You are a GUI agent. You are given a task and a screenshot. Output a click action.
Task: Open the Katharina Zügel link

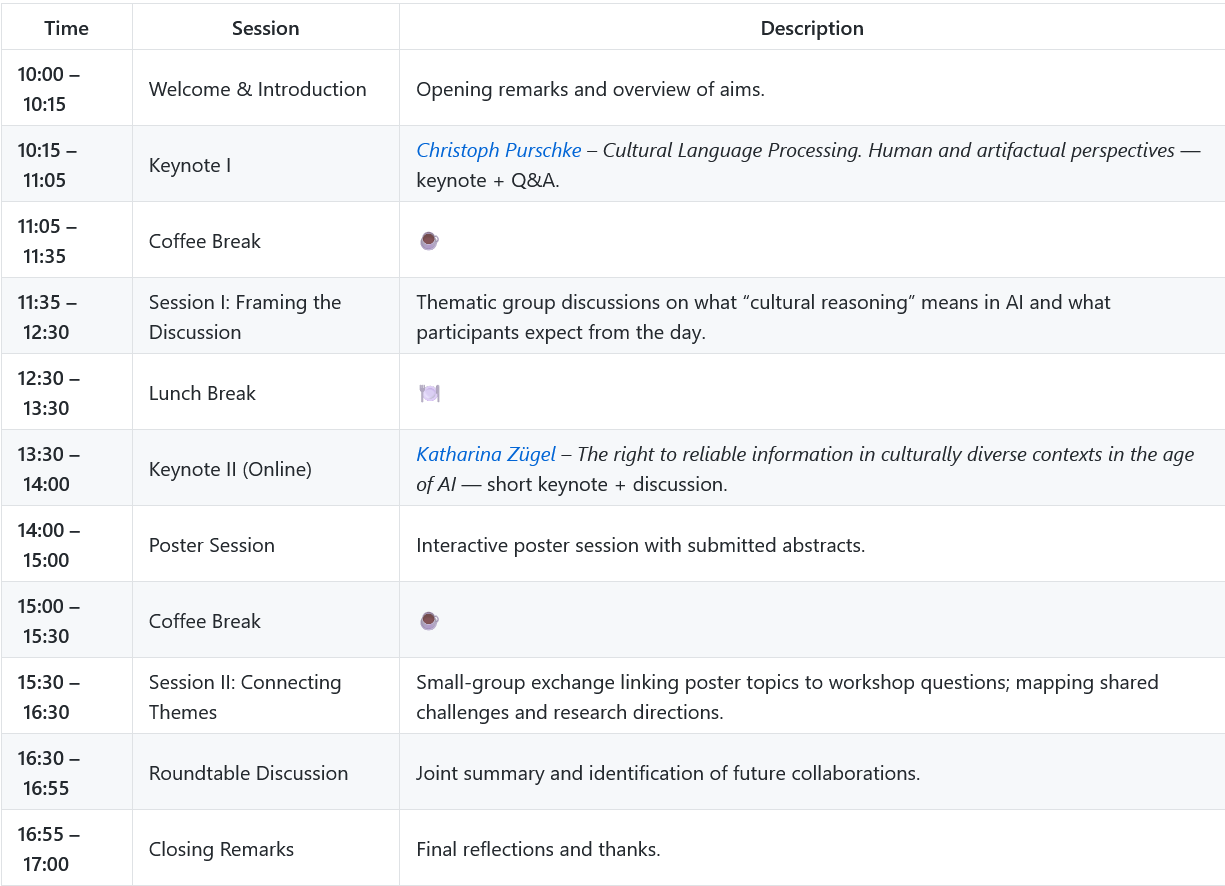click(486, 455)
